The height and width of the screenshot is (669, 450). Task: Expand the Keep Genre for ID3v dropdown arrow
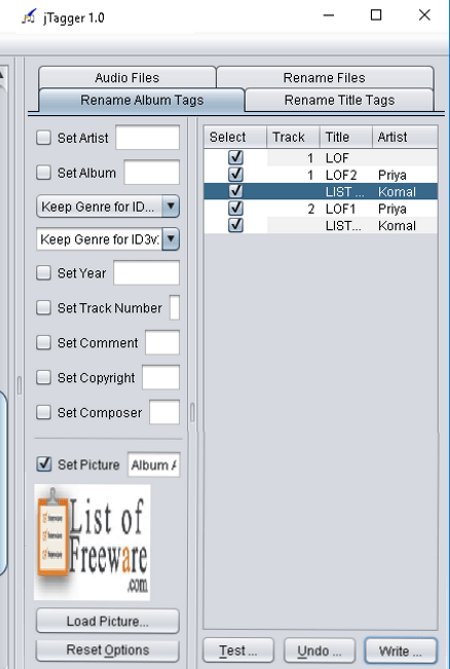(x=171, y=239)
